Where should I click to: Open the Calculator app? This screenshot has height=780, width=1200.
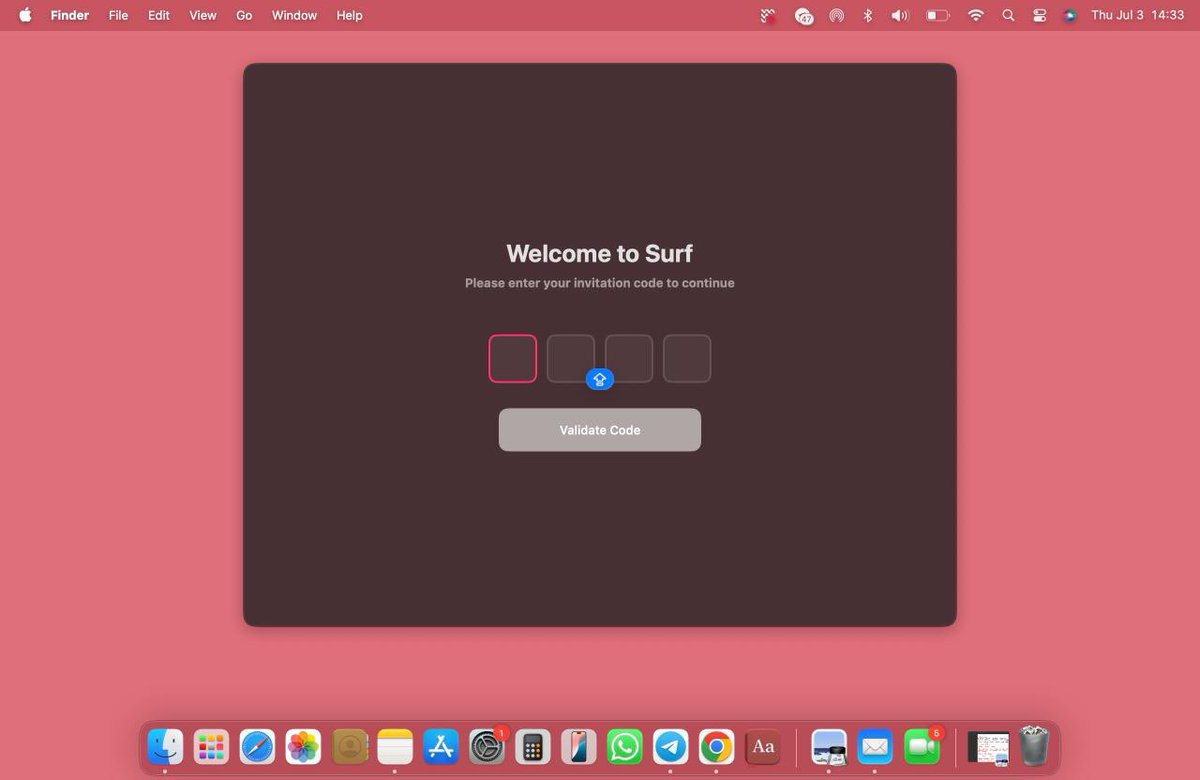(532, 746)
